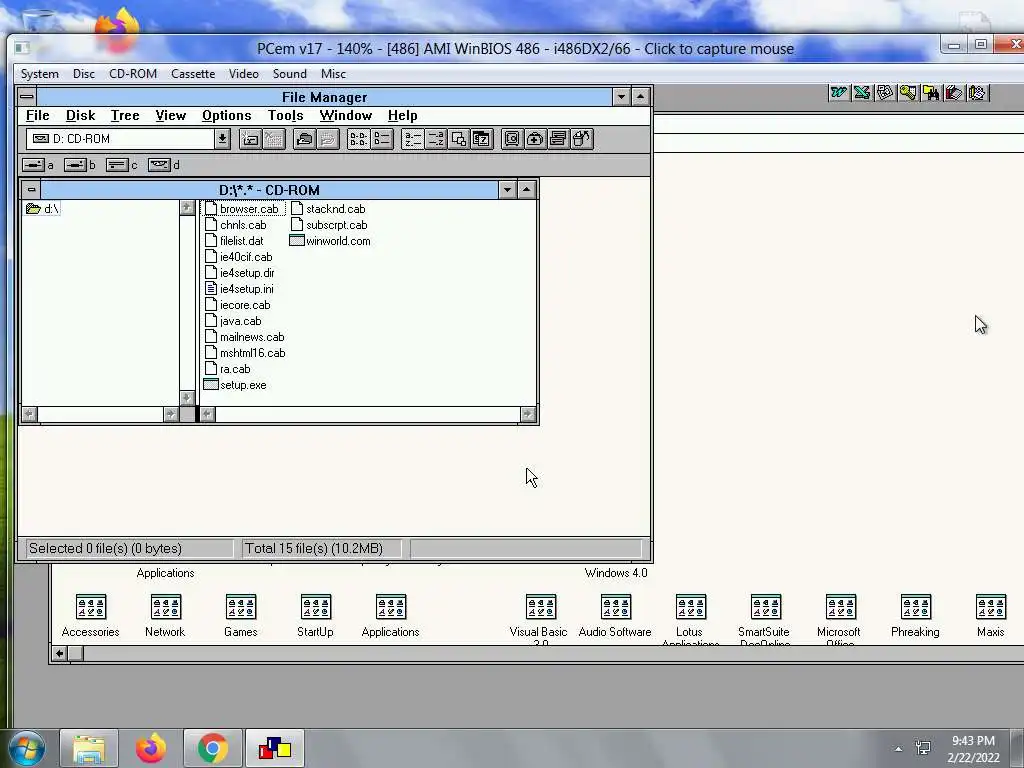The image size is (1024, 768).
Task: Click the stacked list toolbar icon
Action: [x=558, y=139]
